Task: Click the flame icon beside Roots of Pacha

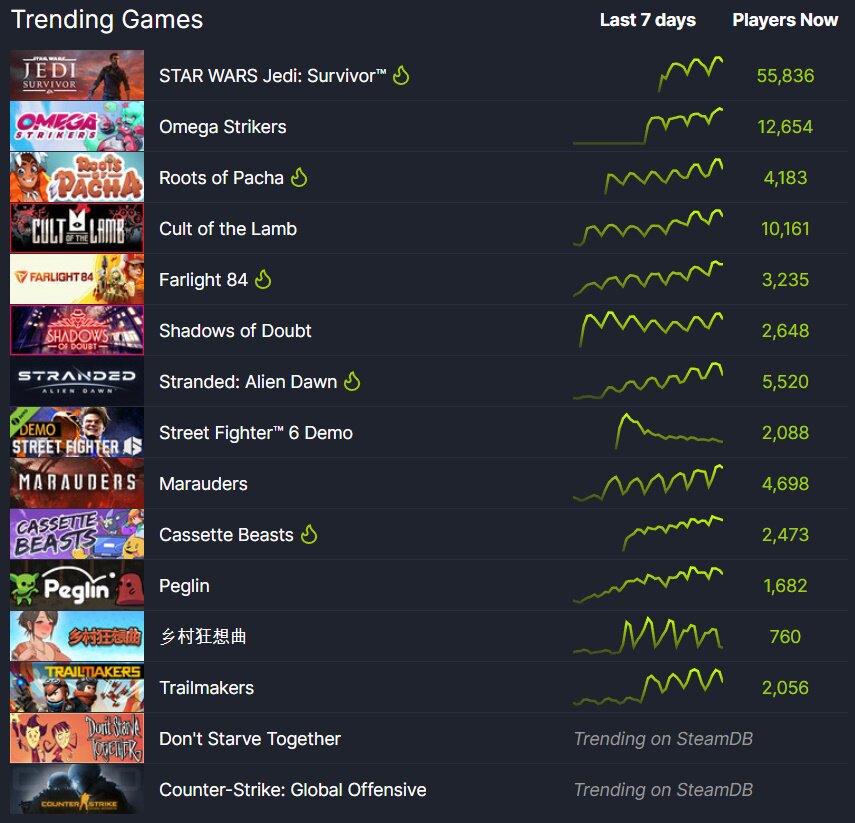Action: pyautogui.click(x=299, y=177)
